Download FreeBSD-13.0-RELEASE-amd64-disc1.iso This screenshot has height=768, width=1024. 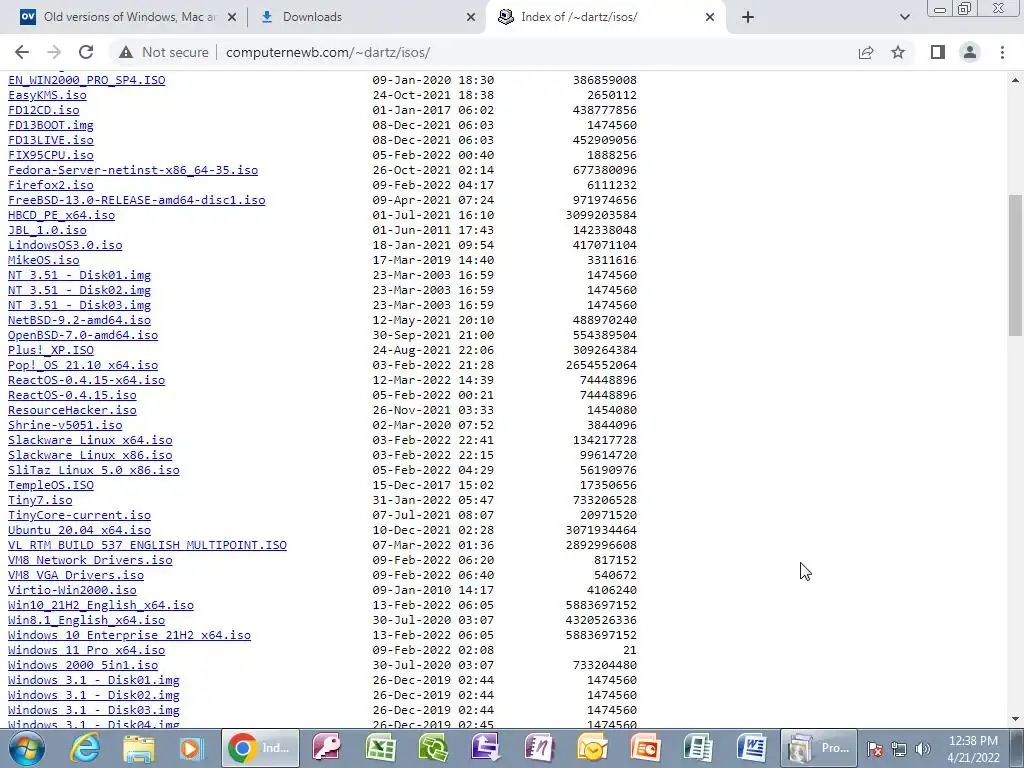[x=136, y=200]
